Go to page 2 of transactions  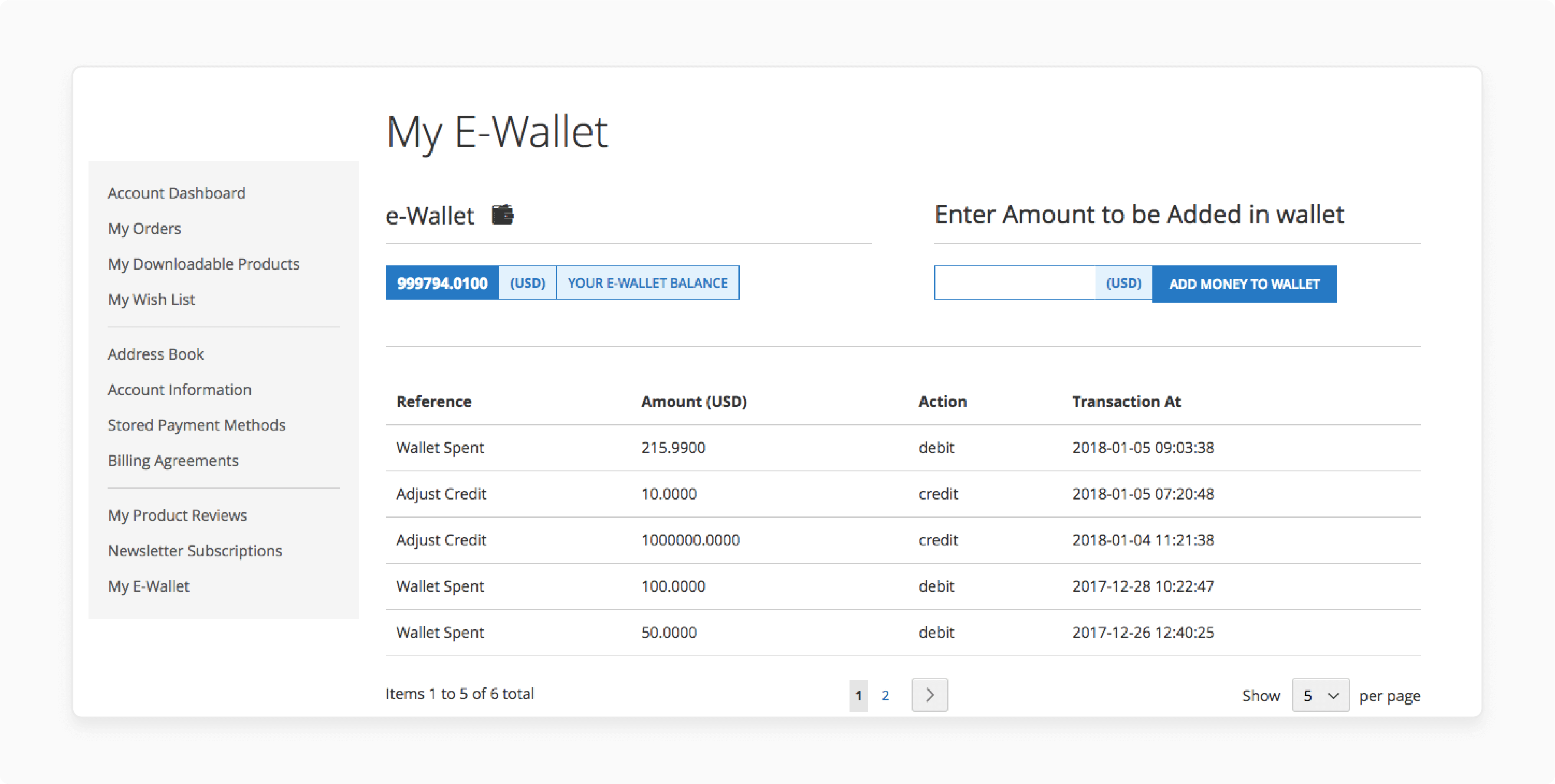point(885,696)
